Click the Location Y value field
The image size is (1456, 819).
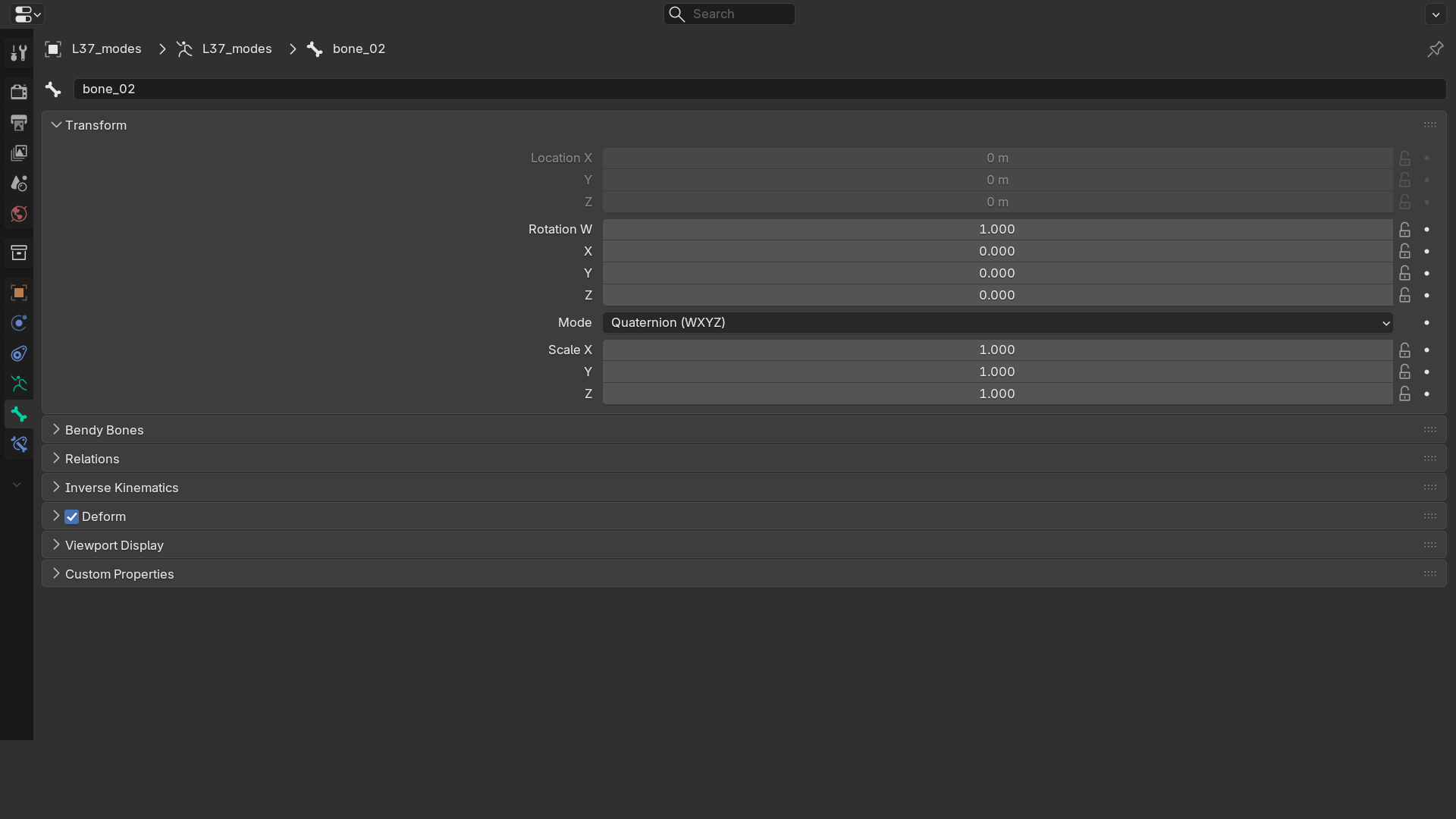[x=997, y=180]
